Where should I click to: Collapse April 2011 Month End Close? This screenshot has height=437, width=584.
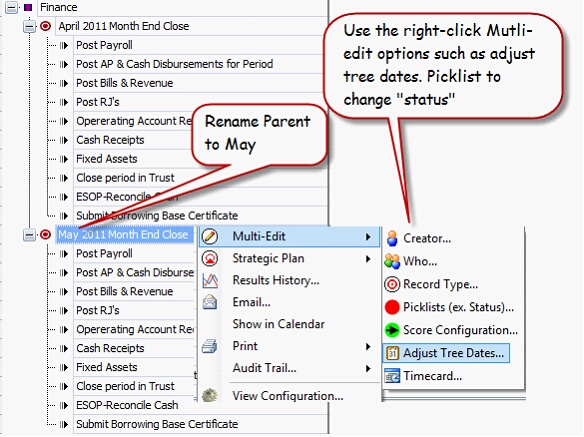click(29, 26)
